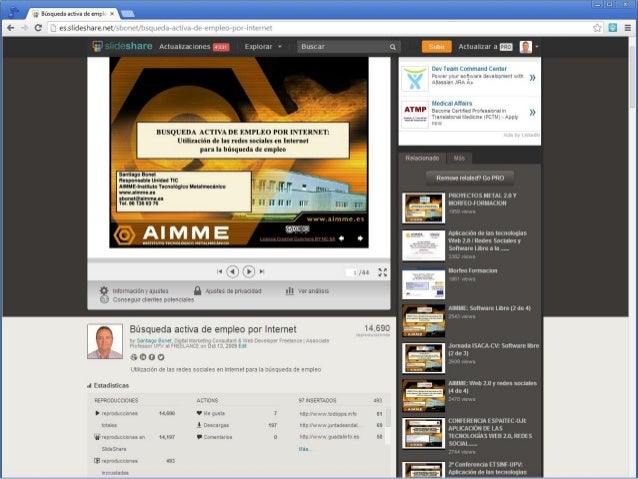
Task: Click Conseguir clientes potenciales
Action: coord(153,300)
